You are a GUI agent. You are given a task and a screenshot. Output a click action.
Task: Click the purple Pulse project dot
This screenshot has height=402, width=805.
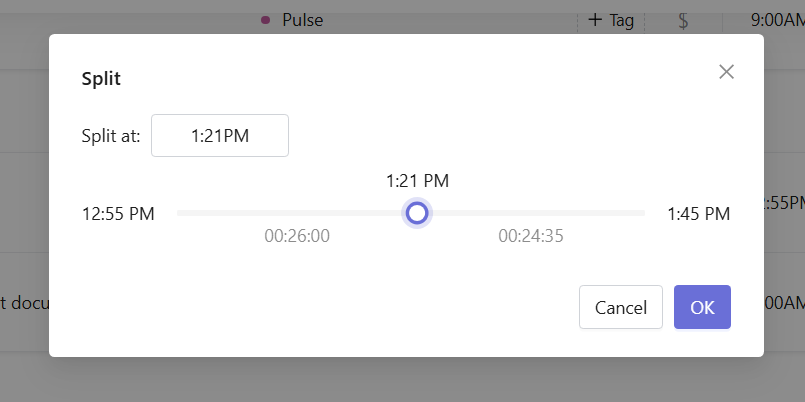click(265, 20)
